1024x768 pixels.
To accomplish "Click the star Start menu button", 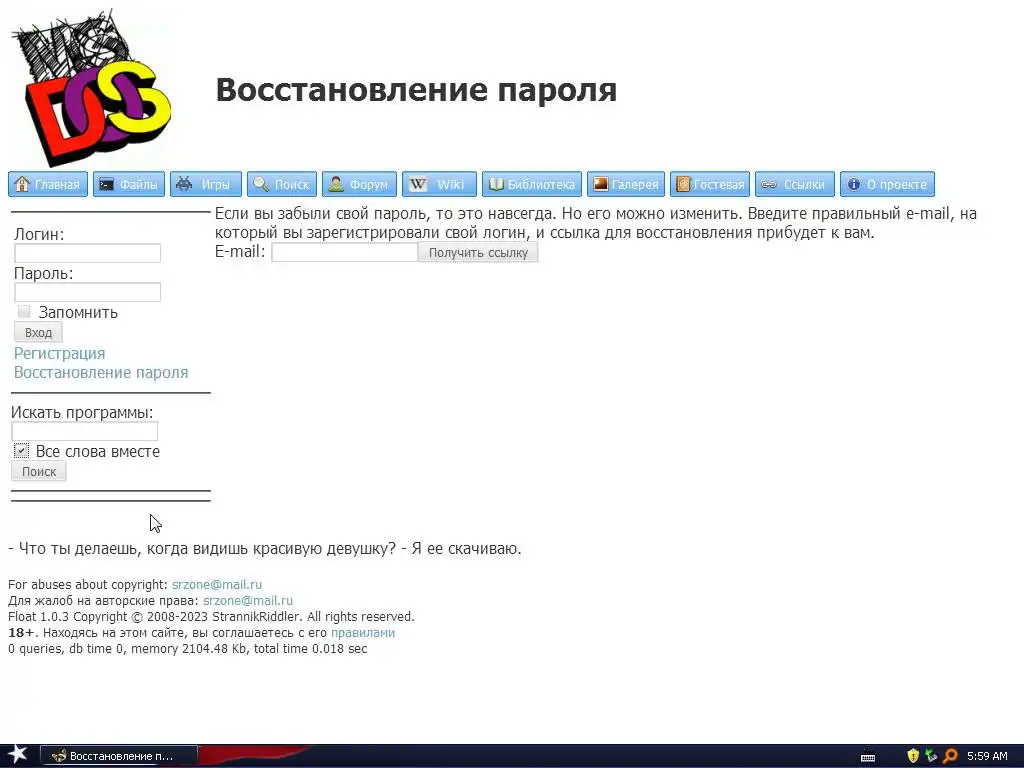I will (x=17, y=755).
